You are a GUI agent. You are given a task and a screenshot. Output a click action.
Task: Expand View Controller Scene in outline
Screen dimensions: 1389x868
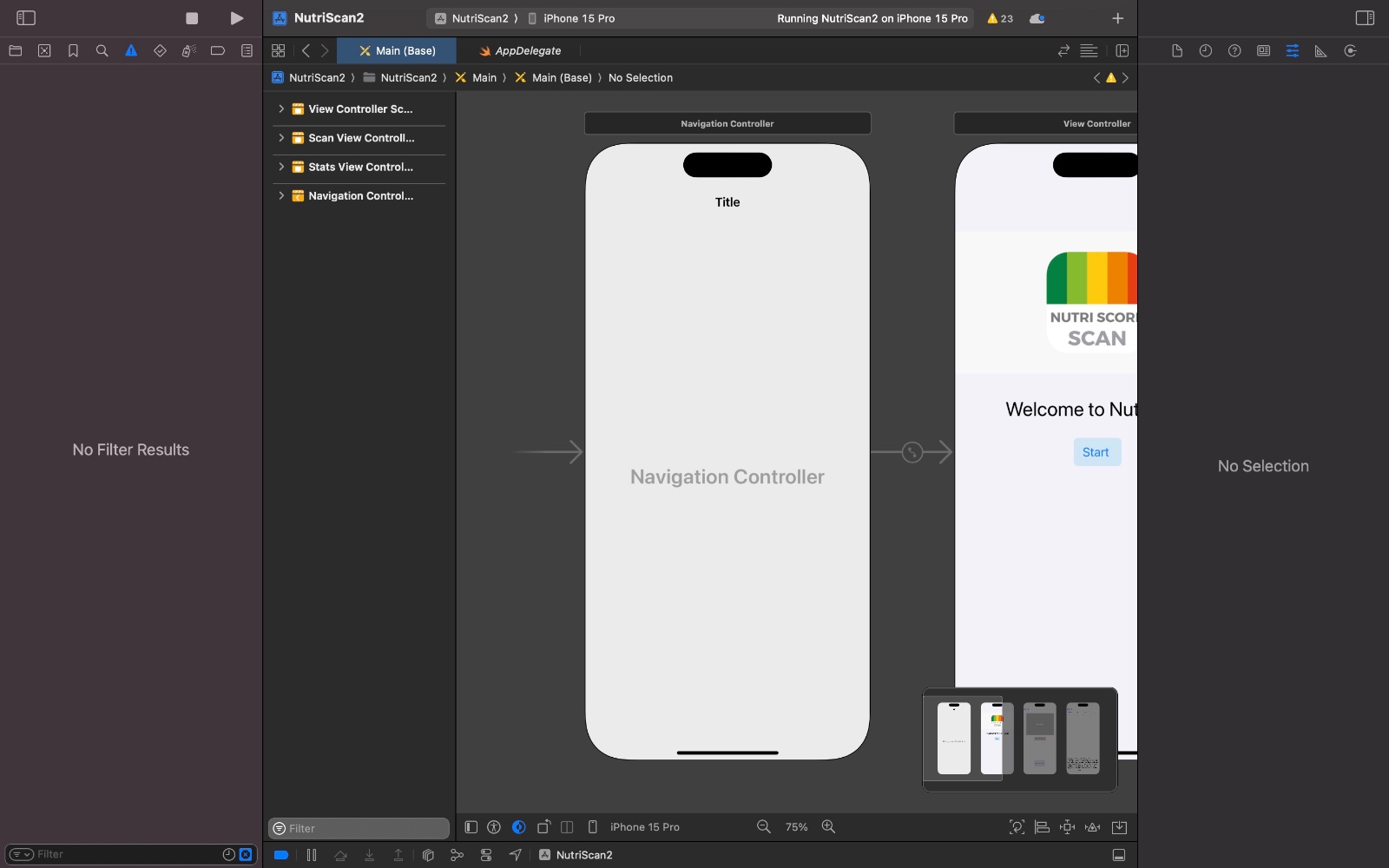(281, 109)
